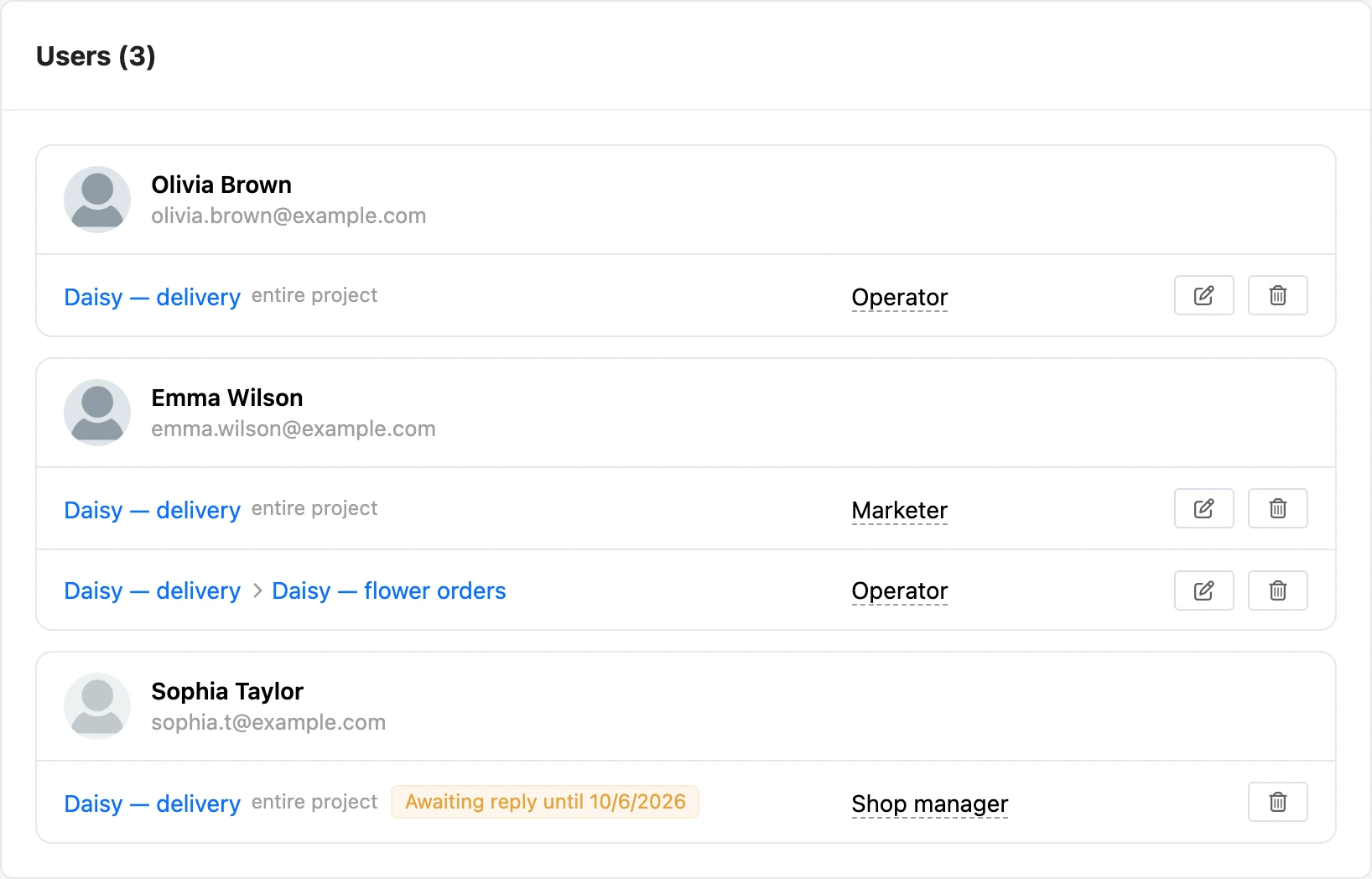Image resolution: width=1372 pixels, height=879 pixels.
Task: Click Operator role in flower orders row
Action: coord(899,591)
